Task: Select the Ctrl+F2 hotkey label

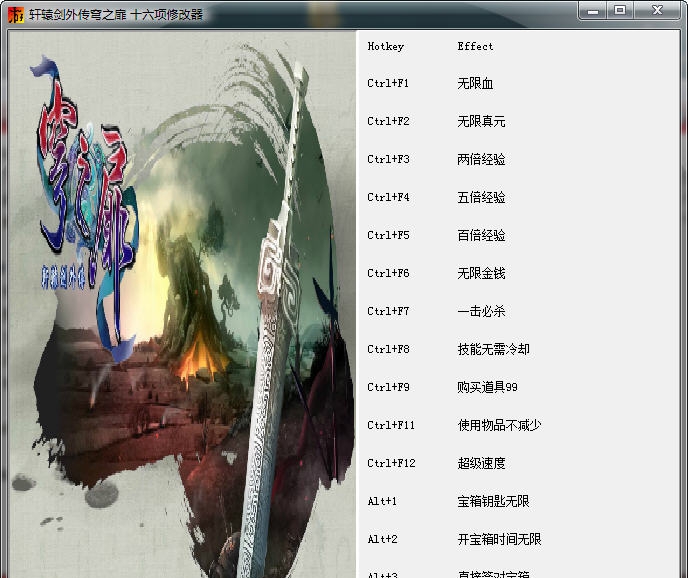Action: [388, 121]
